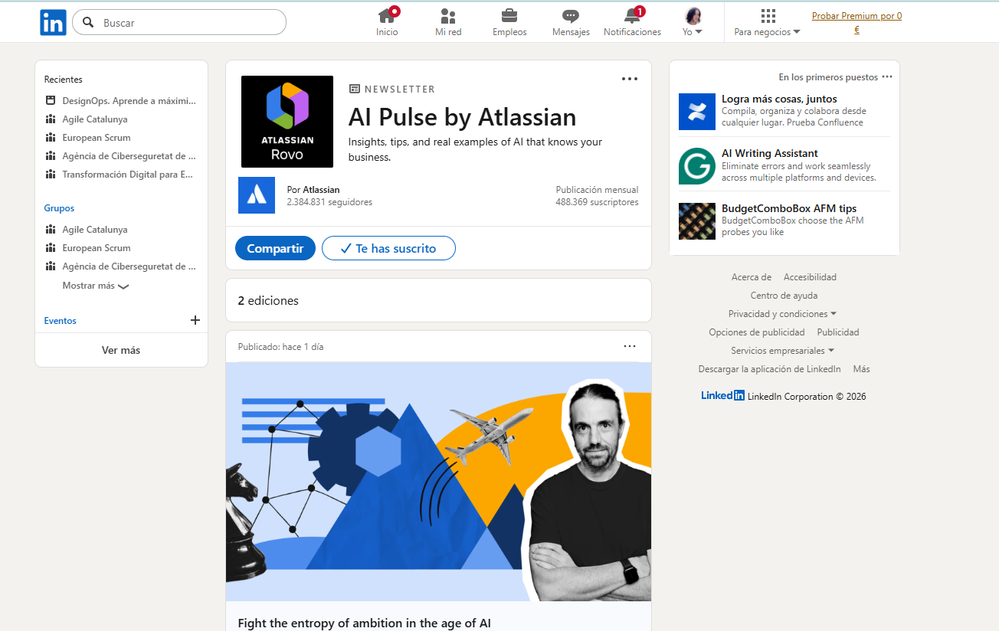Open the published edition's three-dot menu
Image resolution: width=999 pixels, height=631 pixels.
tap(629, 345)
